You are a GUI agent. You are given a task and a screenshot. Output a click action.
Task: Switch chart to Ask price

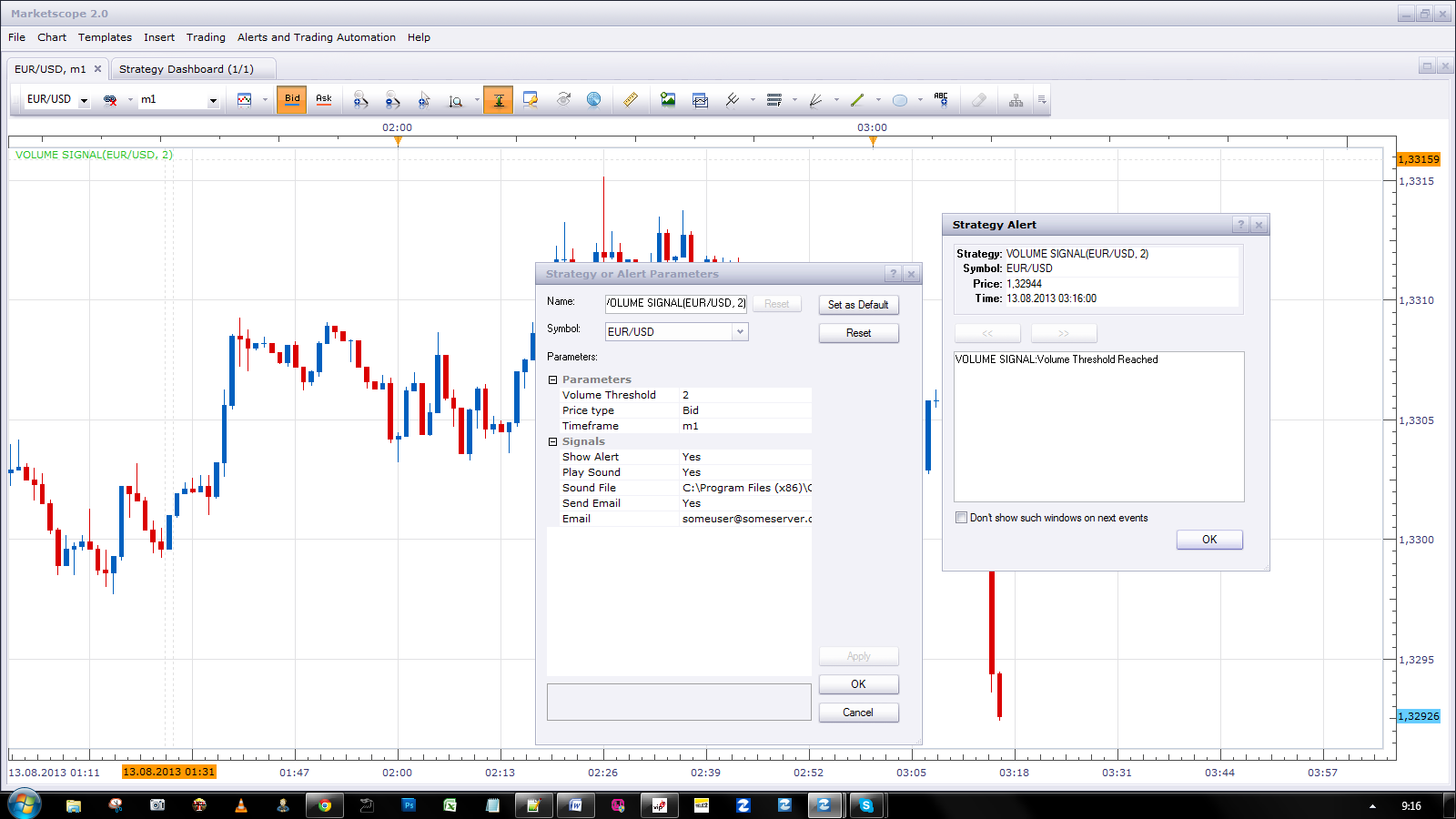click(x=324, y=100)
